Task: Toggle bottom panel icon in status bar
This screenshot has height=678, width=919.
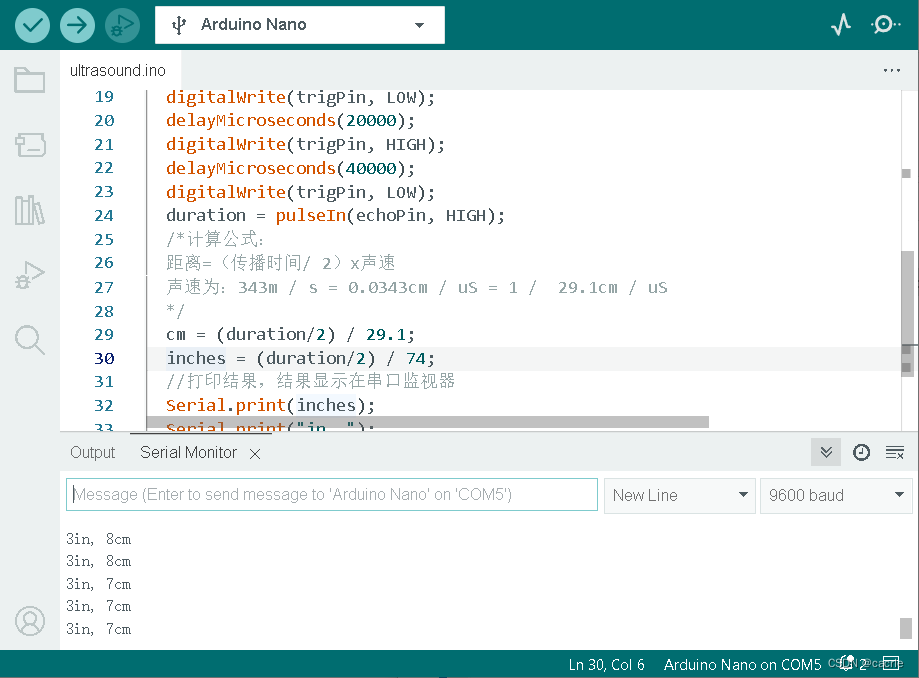Action: 891,663
